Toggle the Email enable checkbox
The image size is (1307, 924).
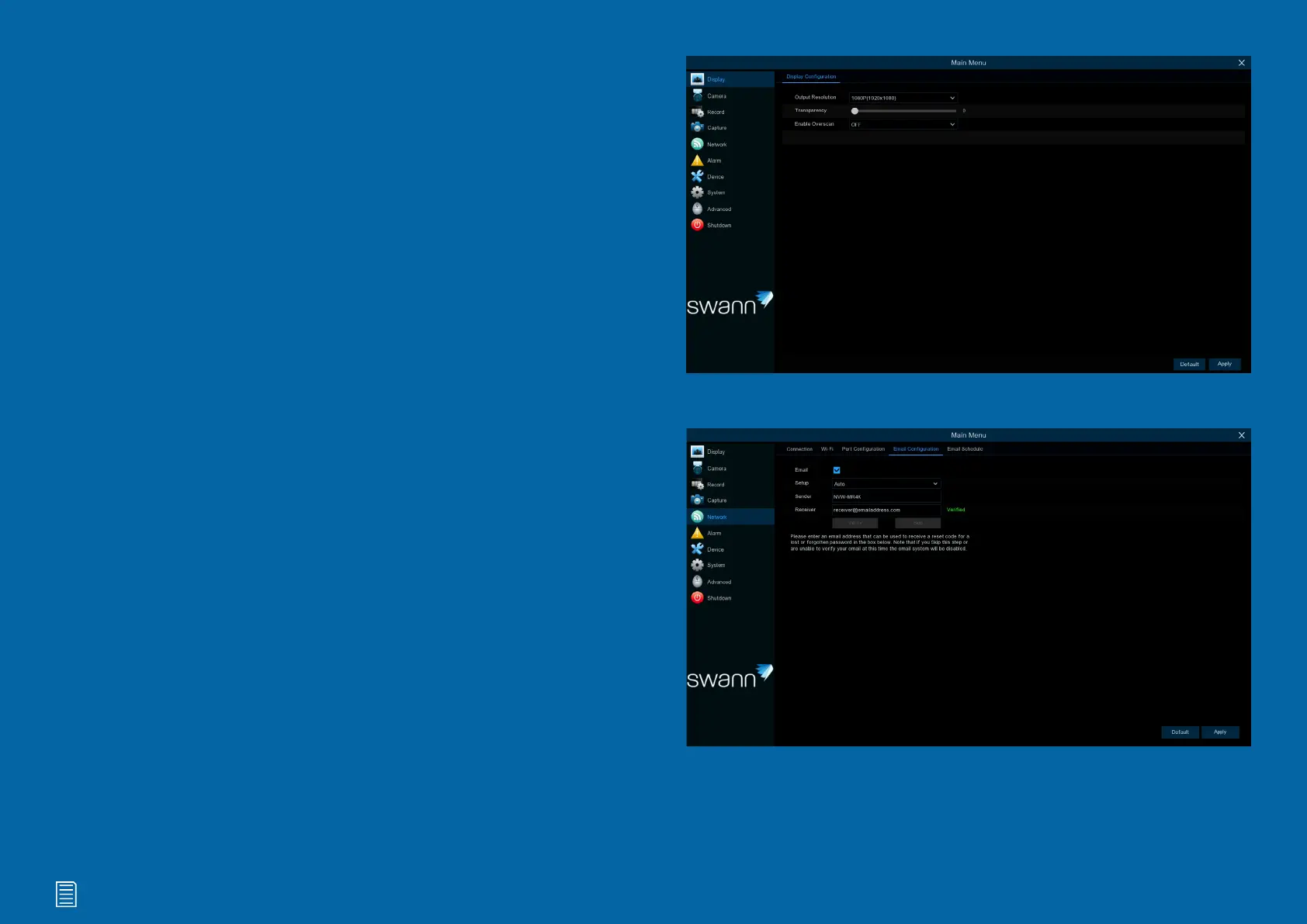click(837, 470)
